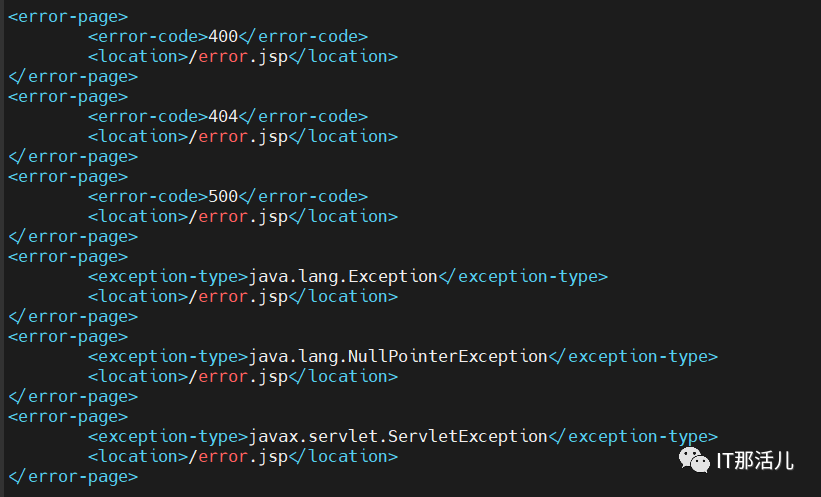Click /error.jsp under error-code 404
Image resolution: width=821 pixels, height=497 pixels.
[x=238, y=136]
